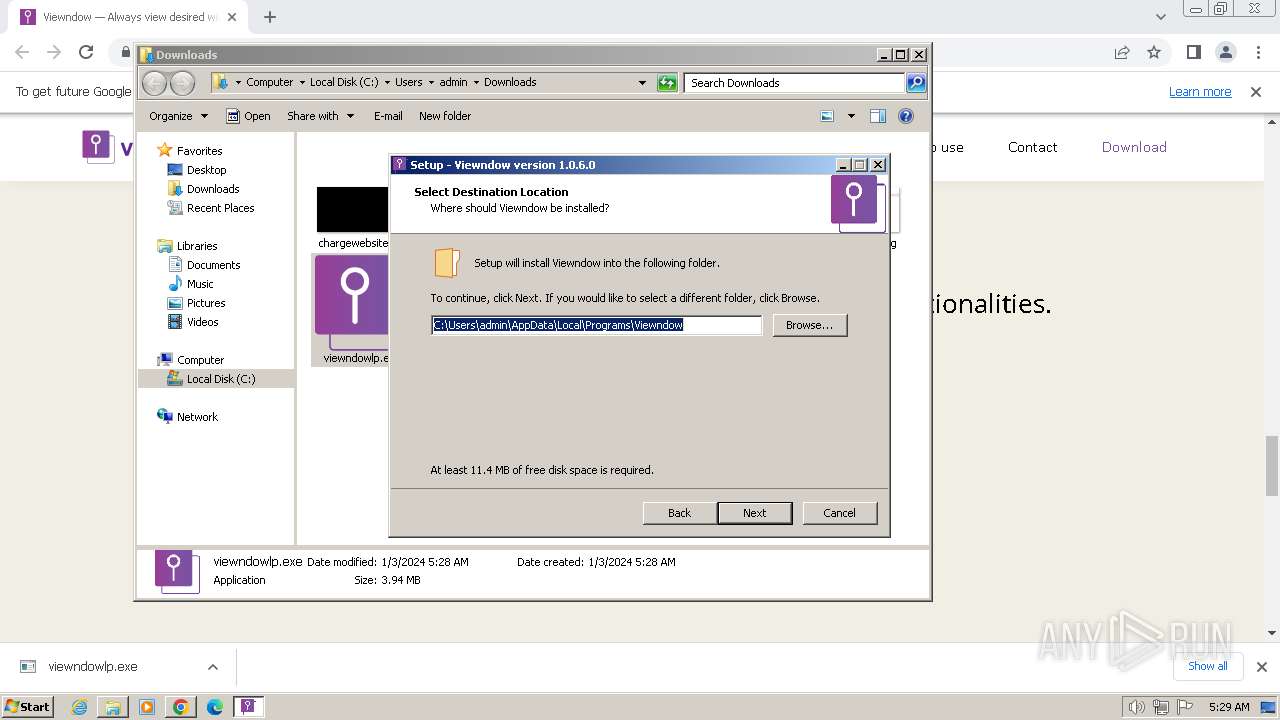The width and height of the screenshot is (1280, 720).
Task: Share this page icon in Chrome
Action: click(1122, 52)
